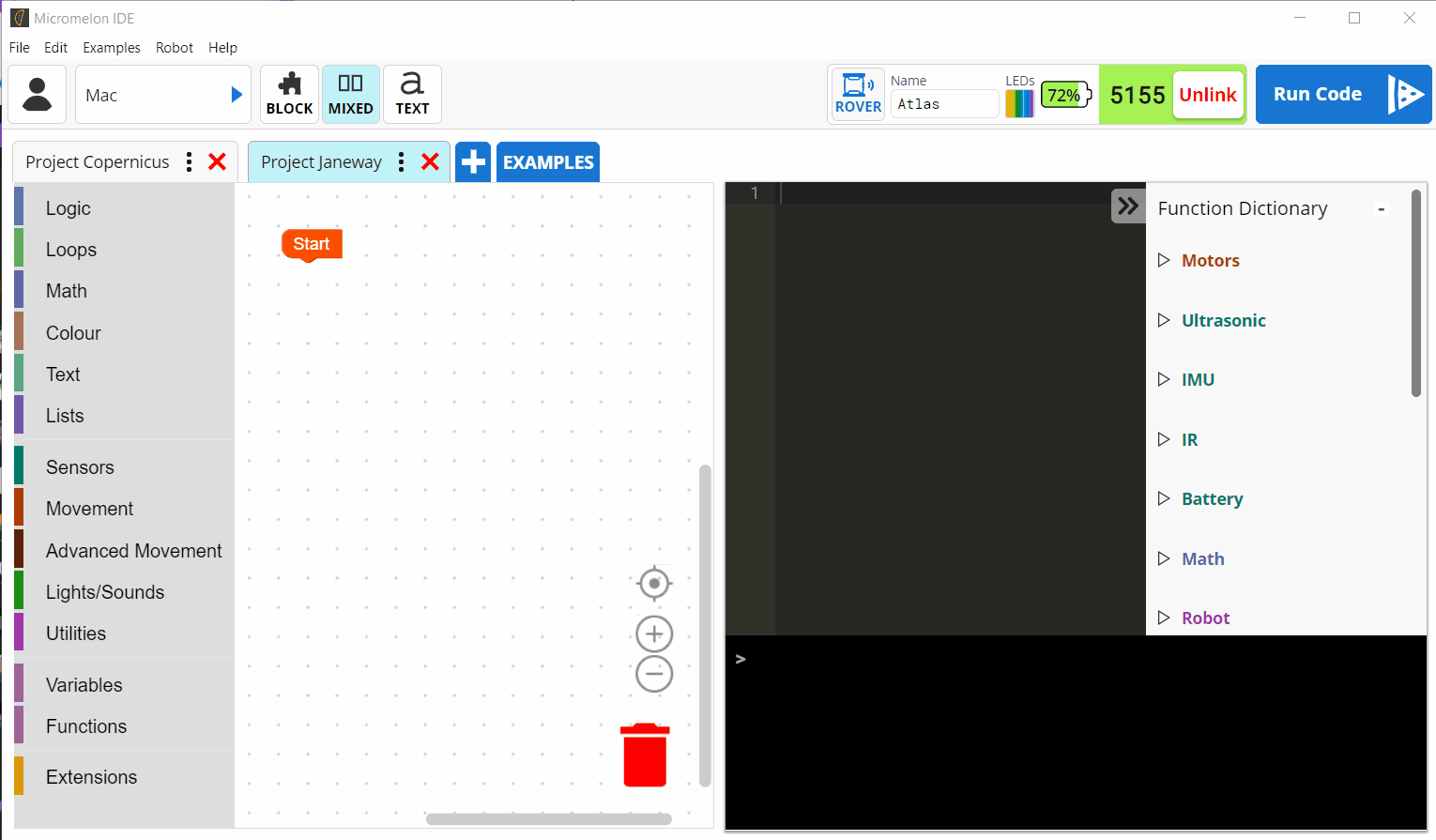Switch to BLOCK editing mode
Screen dimensions: 1436x840
tap(289, 95)
